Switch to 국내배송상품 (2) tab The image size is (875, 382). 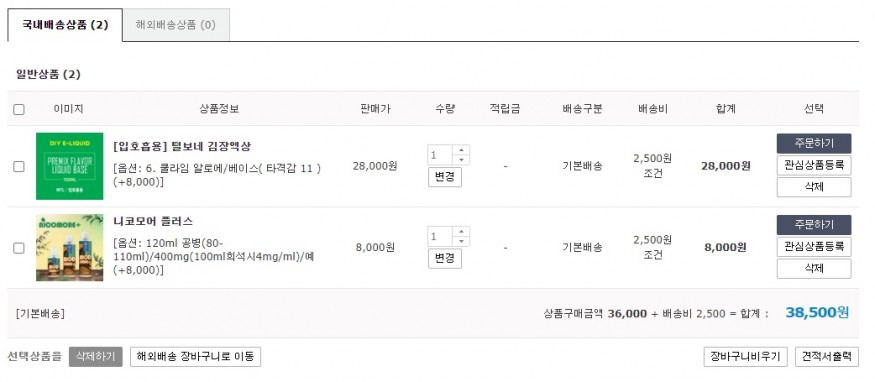65,25
